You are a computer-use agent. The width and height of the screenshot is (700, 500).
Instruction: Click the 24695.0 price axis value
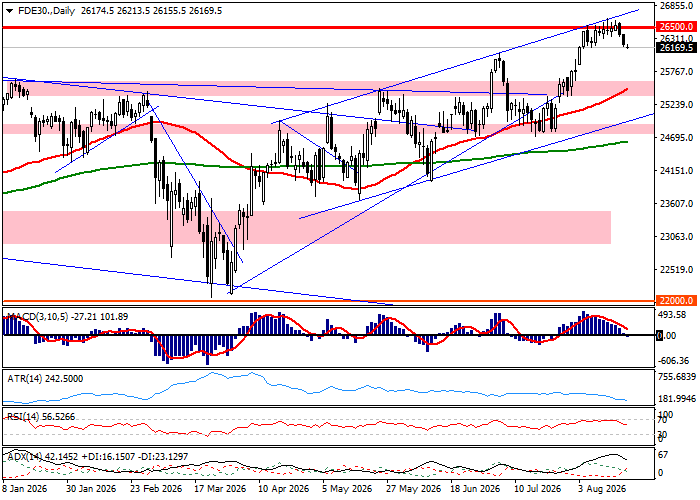tap(676, 138)
